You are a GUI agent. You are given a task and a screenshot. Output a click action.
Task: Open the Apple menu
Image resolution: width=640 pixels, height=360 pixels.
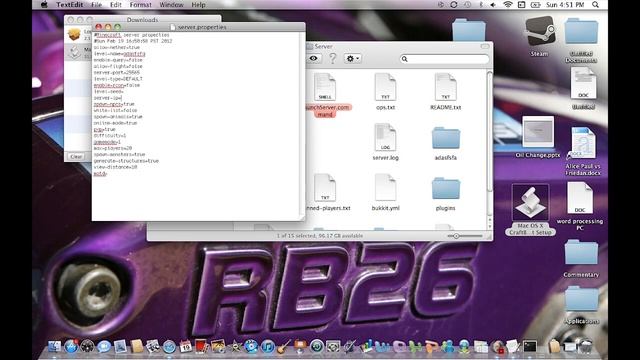pyautogui.click(x=44, y=5)
